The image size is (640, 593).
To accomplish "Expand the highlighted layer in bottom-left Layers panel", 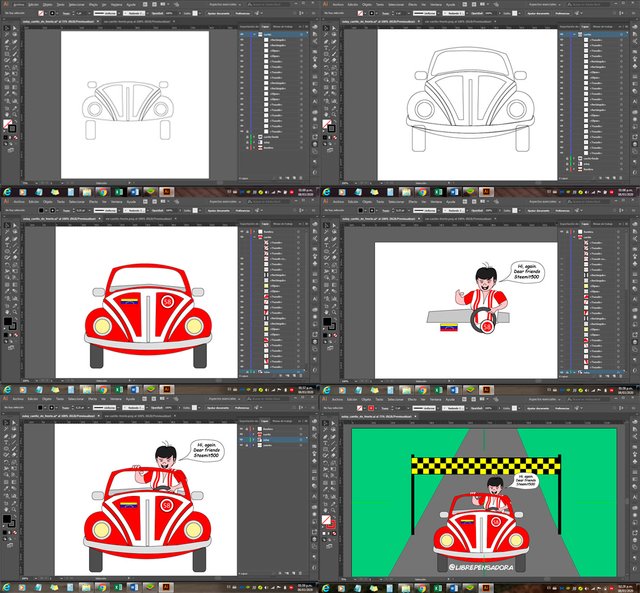I will (253, 440).
